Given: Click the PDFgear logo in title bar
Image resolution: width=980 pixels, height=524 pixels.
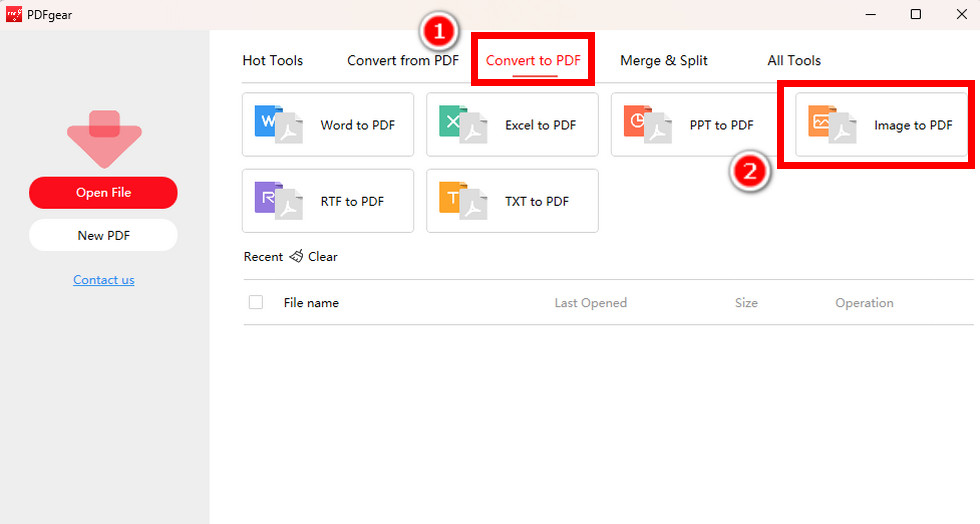Looking at the screenshot, I should coord(14,14).
